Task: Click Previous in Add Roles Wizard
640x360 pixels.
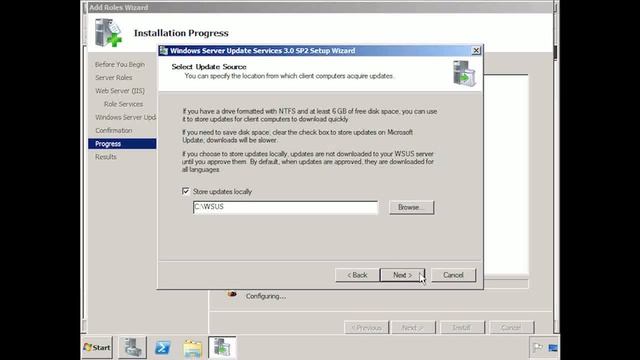Action: (x=367, y=328)
